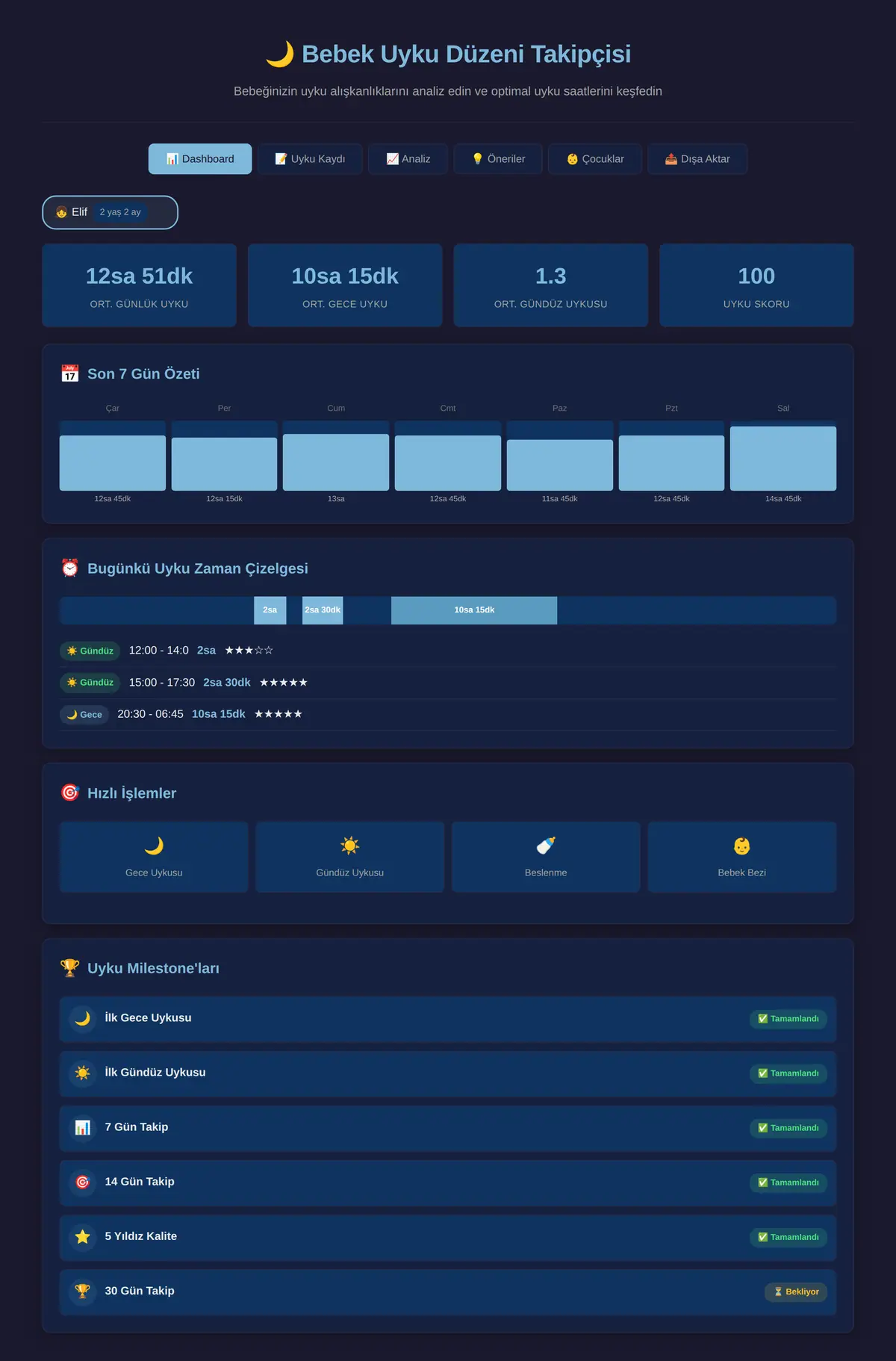Click the target icon beside Hızlı İşlemler

pyautogui.click(x=70, y=793)
